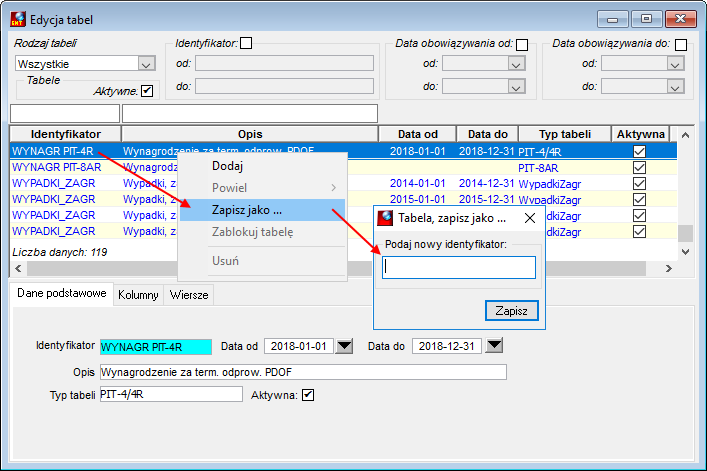Image resolution: width=707 pixels, height=471 pixels.
Task: Uncheck the Aktywna checkbox in Dane podstawowe
Action: coord(308,395)
